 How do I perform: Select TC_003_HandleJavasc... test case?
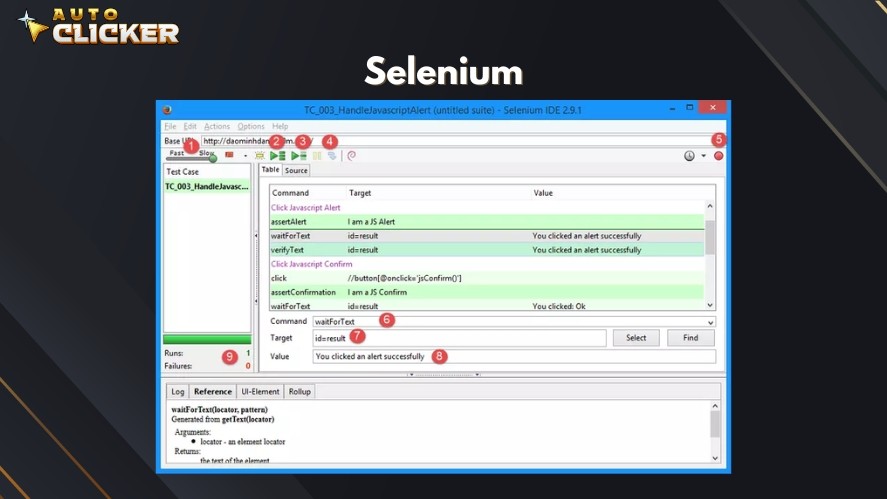pos(207,186)
